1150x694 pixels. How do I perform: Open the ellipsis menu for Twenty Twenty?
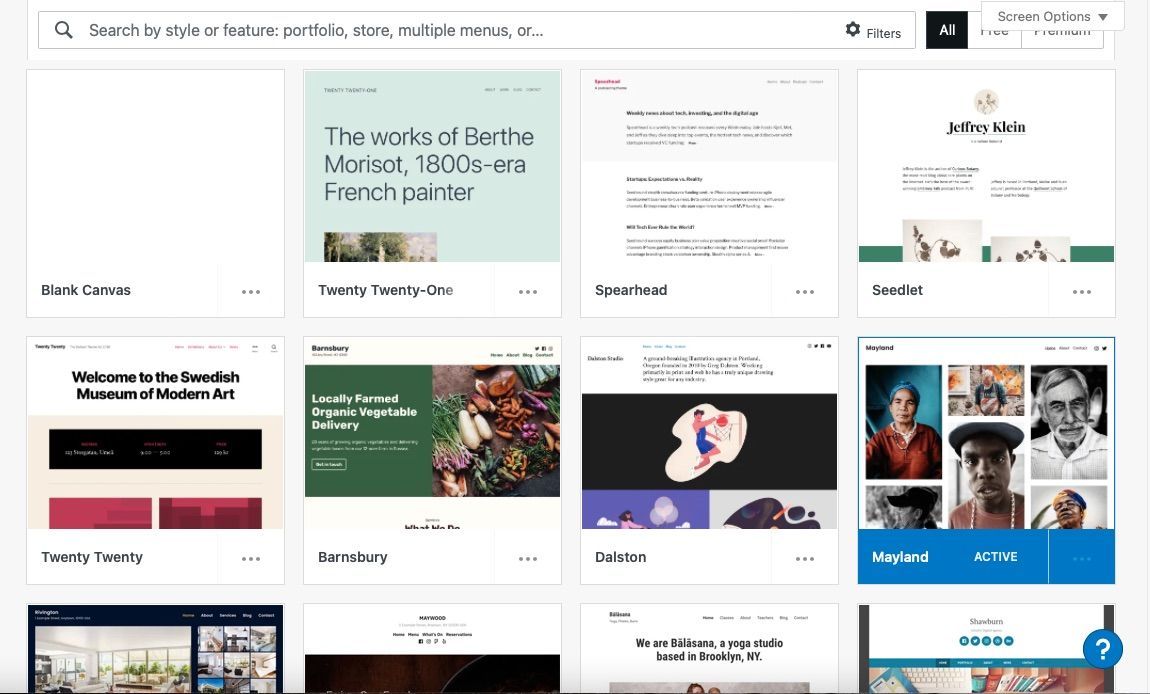pos(250,557)
